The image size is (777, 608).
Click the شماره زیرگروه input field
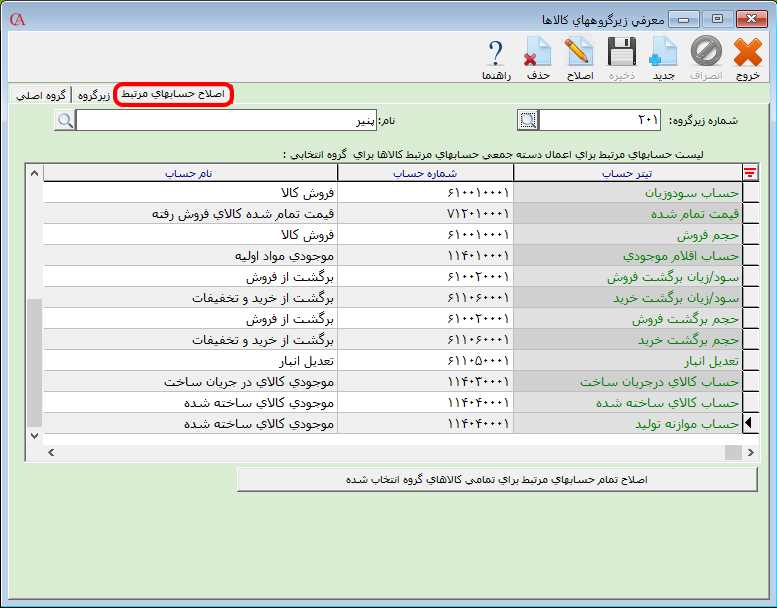pos(600,120)
